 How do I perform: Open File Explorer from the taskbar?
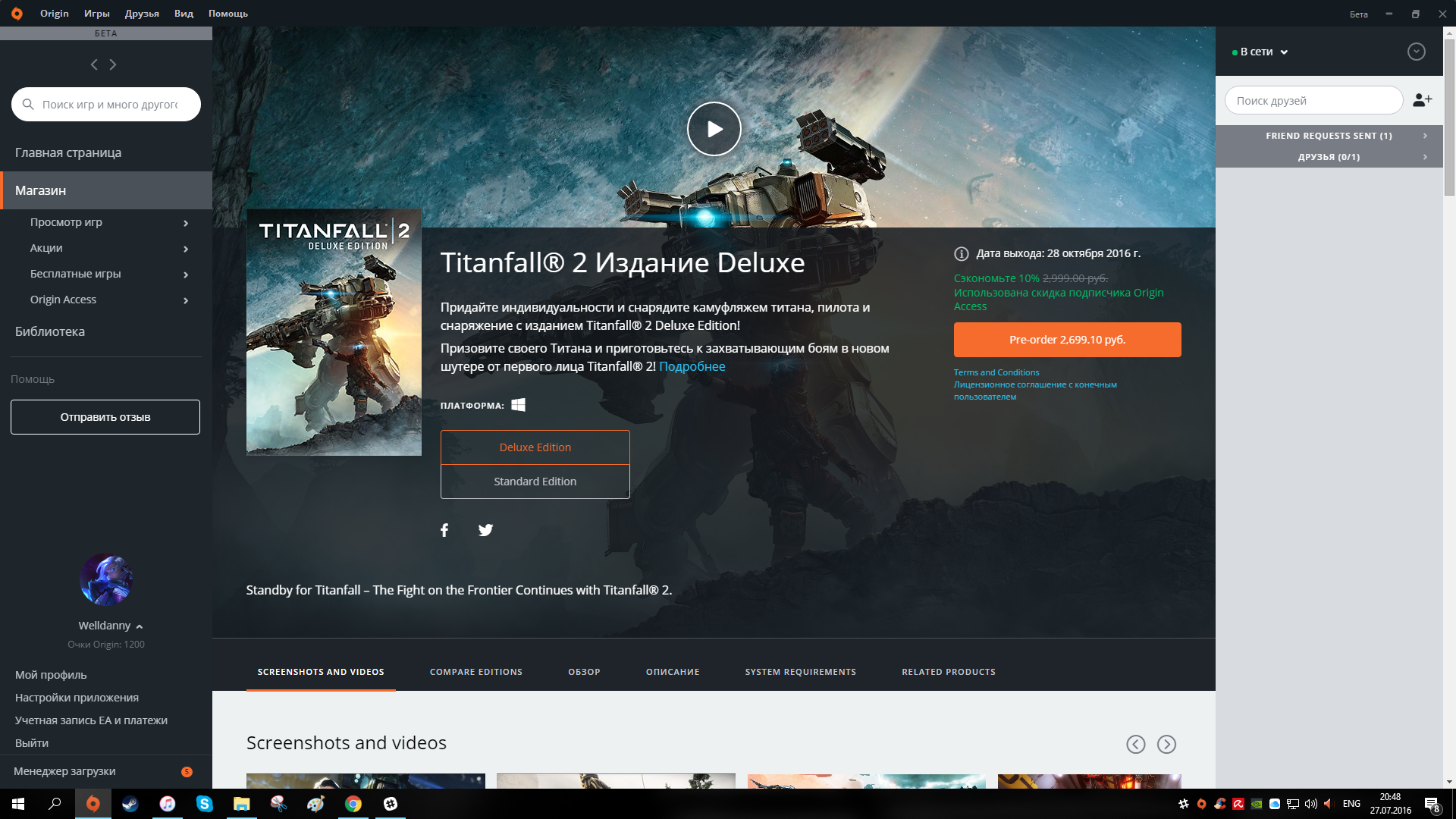241,804
